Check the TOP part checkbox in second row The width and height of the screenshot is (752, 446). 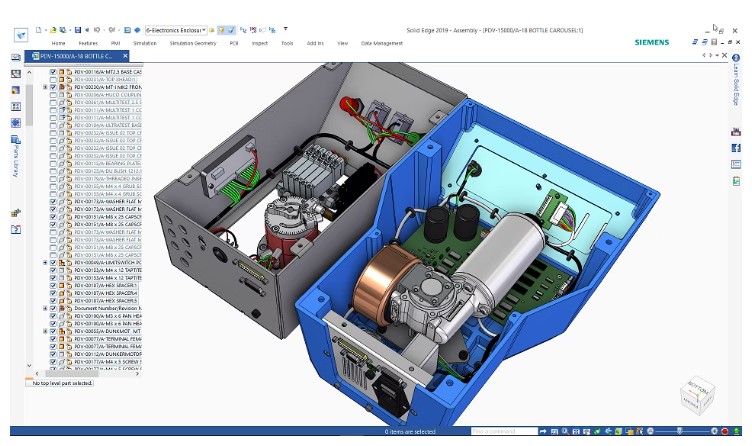53,80
